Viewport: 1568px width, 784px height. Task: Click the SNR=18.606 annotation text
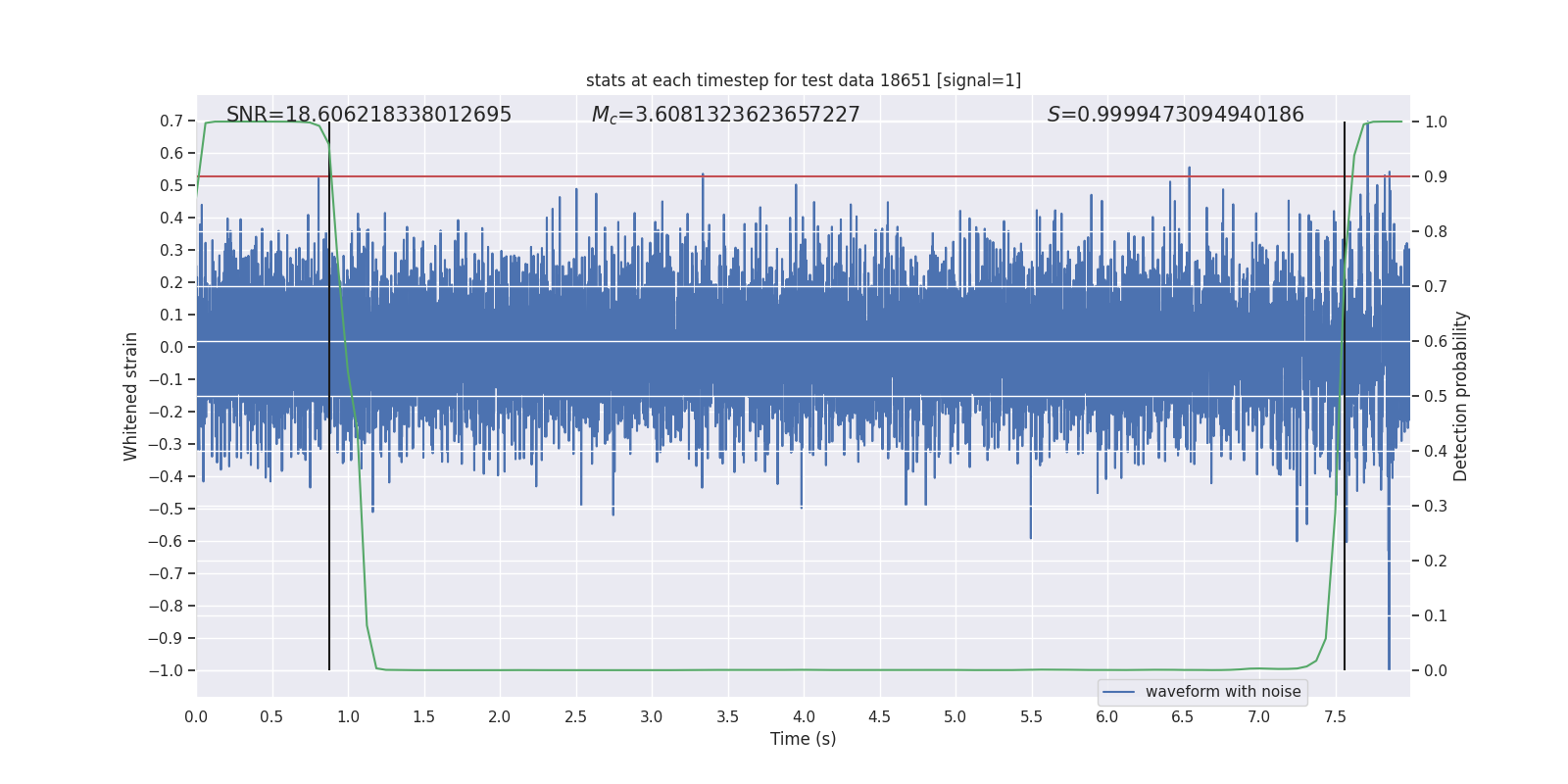(368, 115)
